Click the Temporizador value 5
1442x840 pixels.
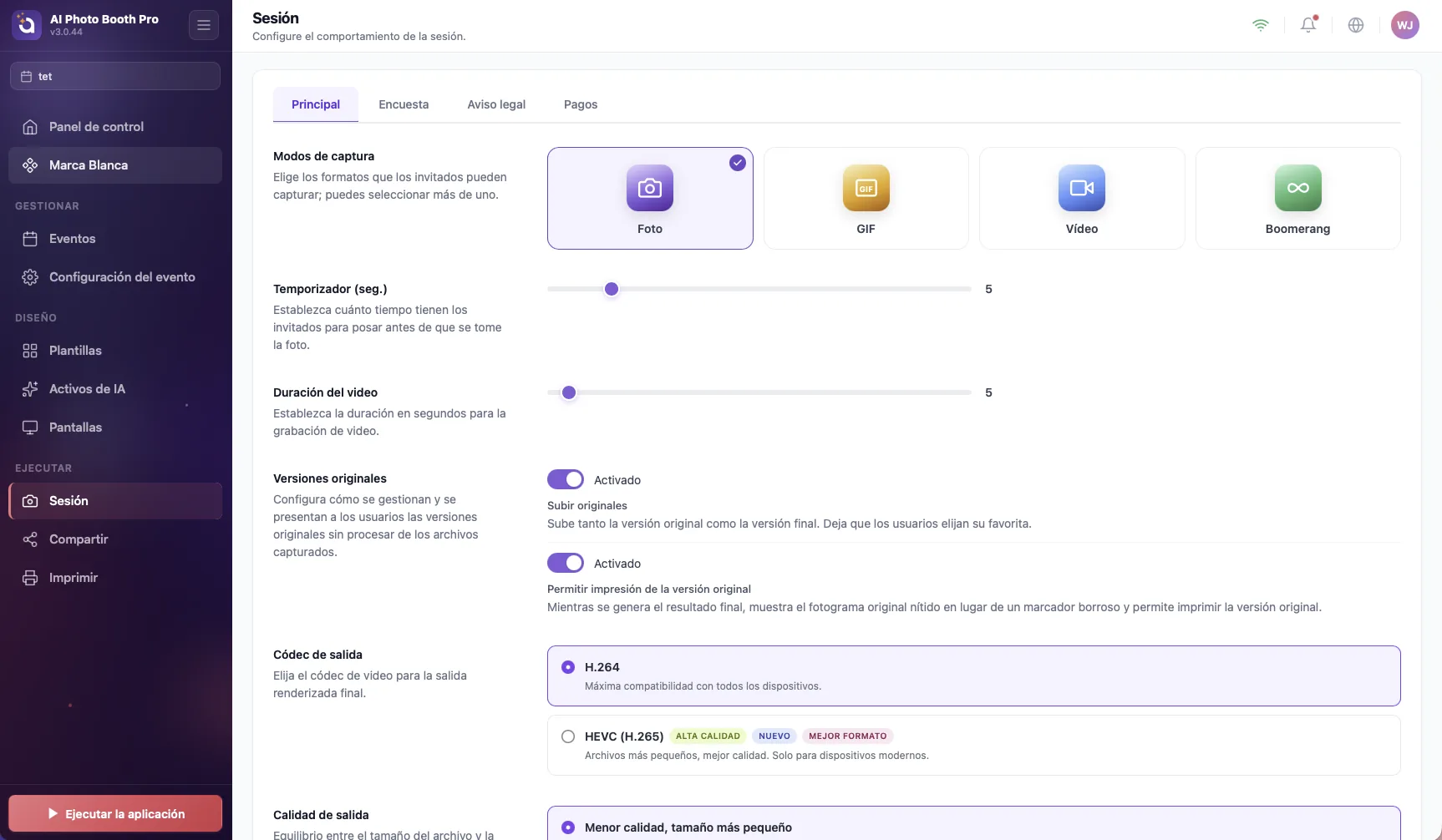(988, 289)
